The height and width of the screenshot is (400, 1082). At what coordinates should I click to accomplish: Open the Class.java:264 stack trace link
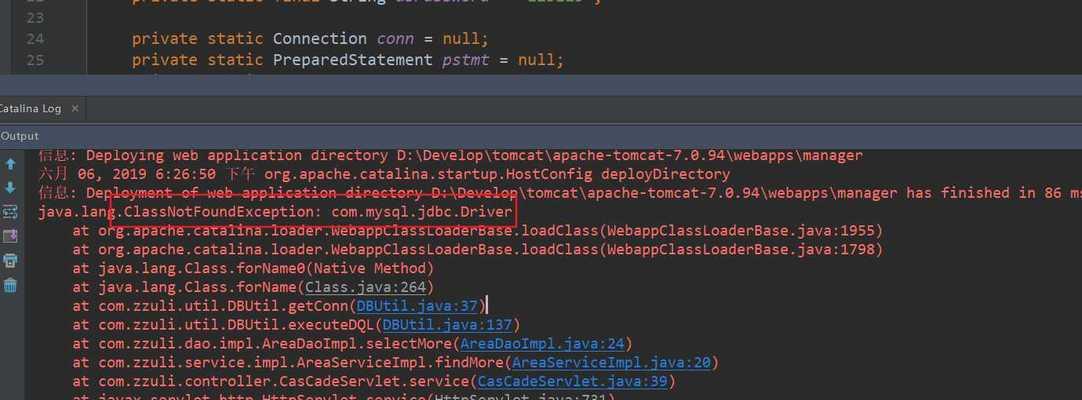366,287
